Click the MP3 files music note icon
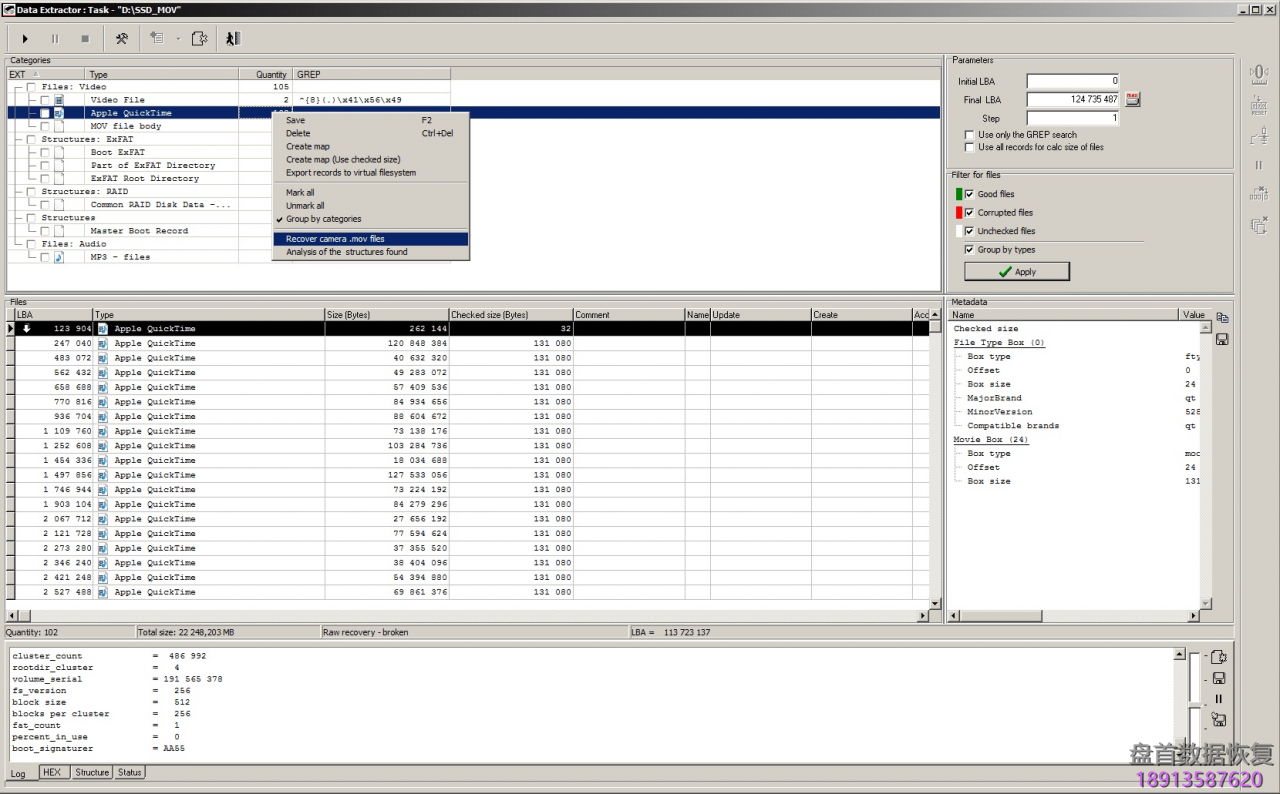Viewport: 1280px width, 794px height. point(59,257)
